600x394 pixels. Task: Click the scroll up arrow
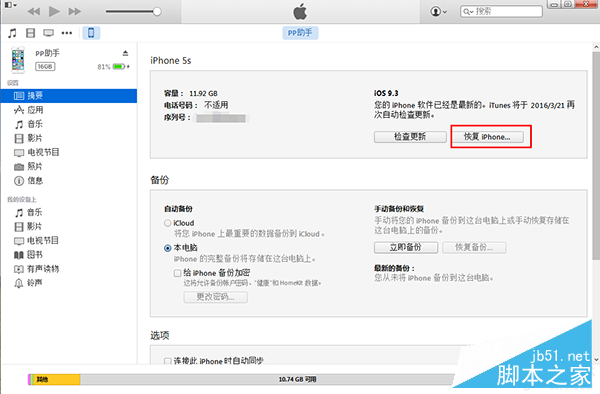pos(596,47)
